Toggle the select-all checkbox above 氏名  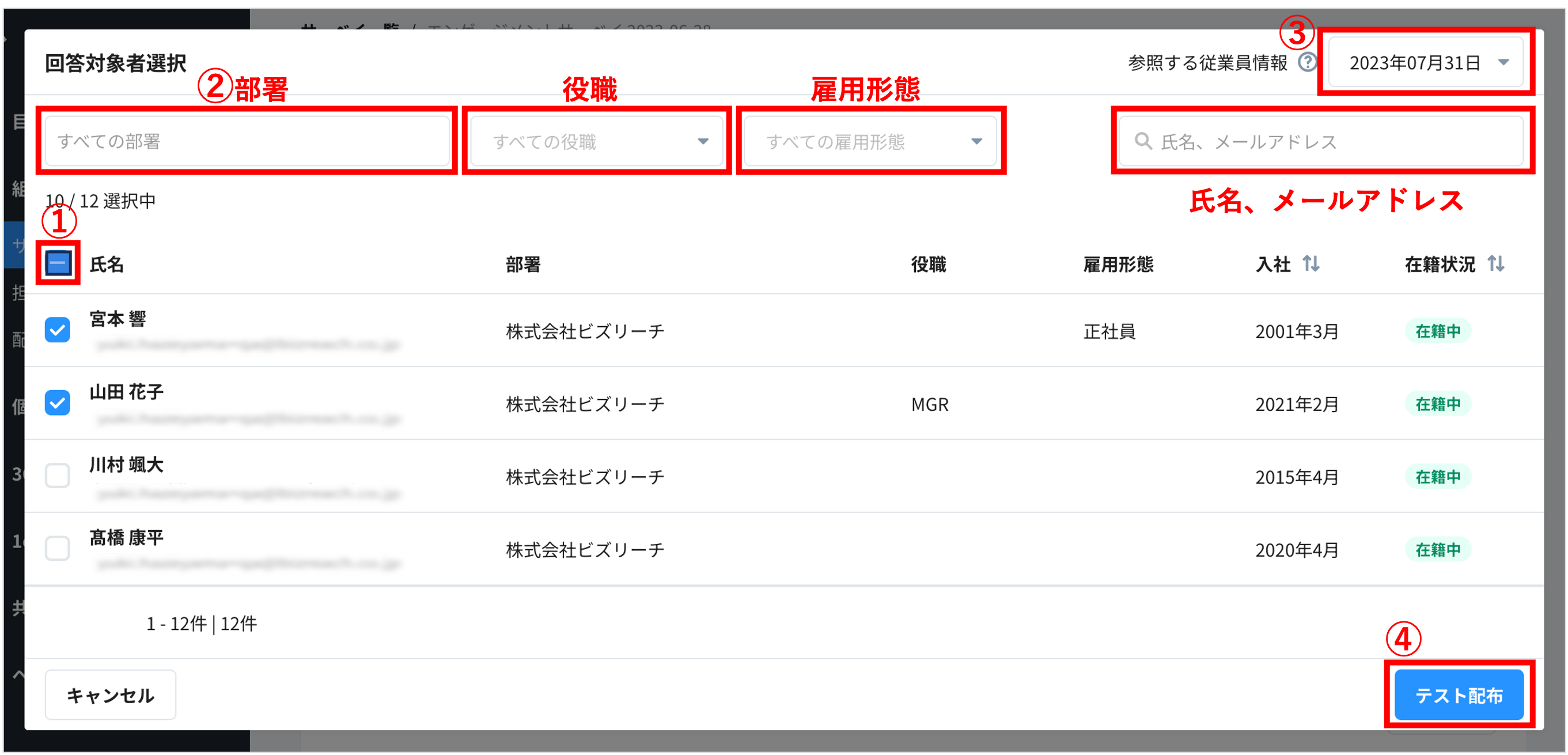(57, 263)
